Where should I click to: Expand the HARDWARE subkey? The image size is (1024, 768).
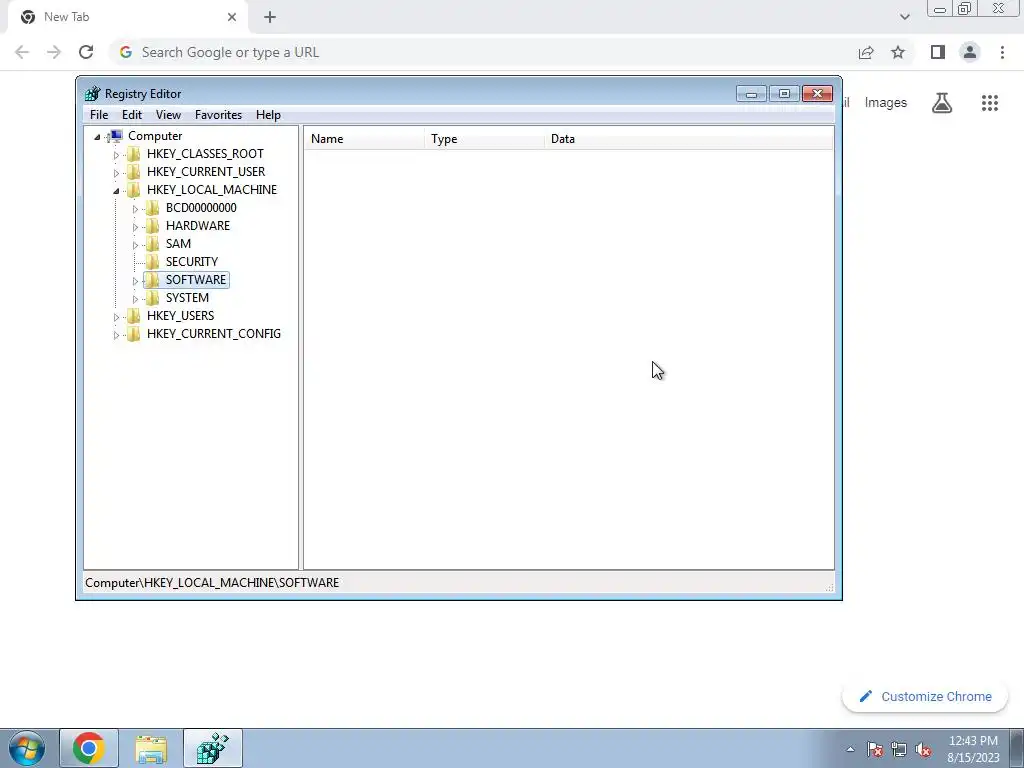click(135, 227)
